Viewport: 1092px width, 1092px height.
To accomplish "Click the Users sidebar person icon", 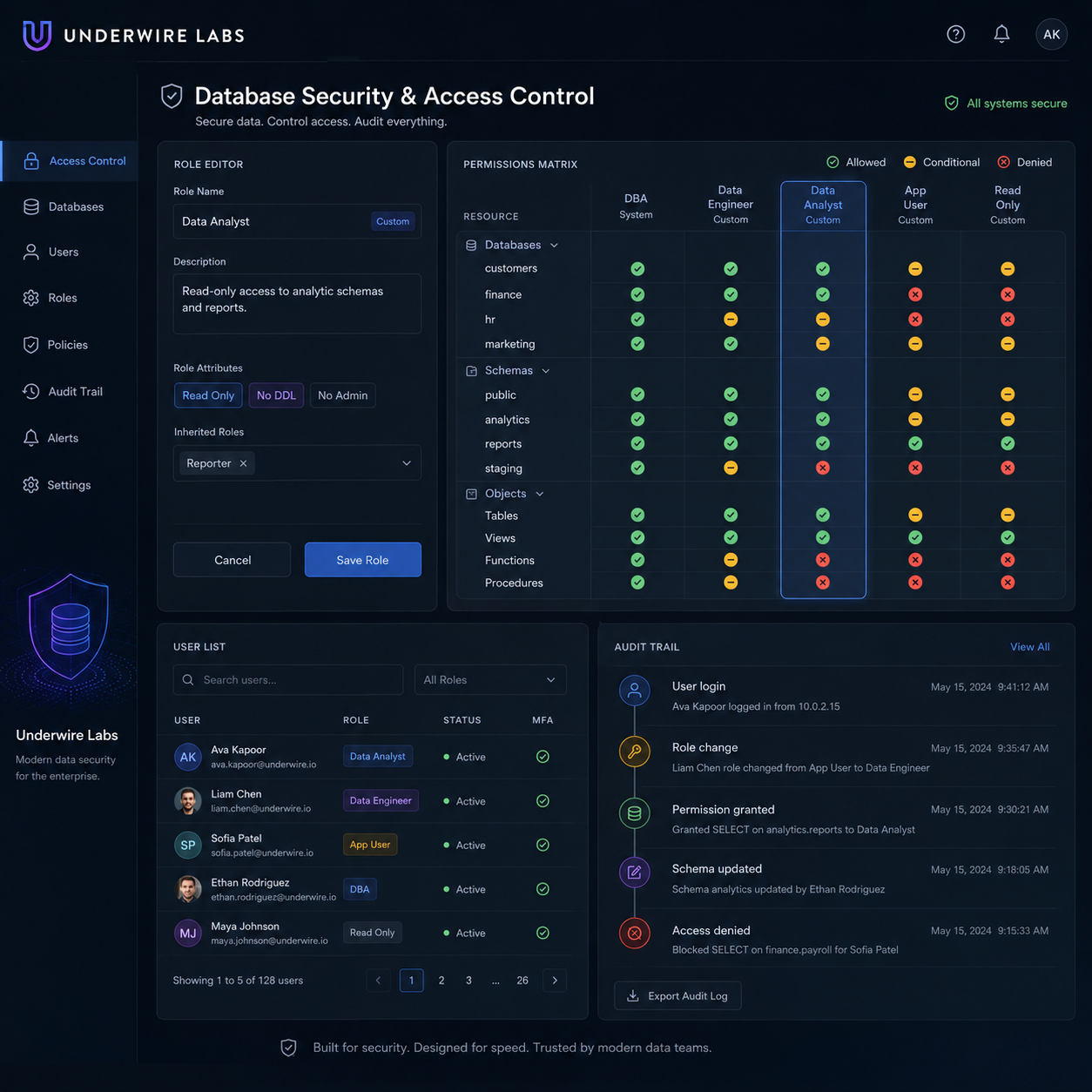I will click(31, 252).
